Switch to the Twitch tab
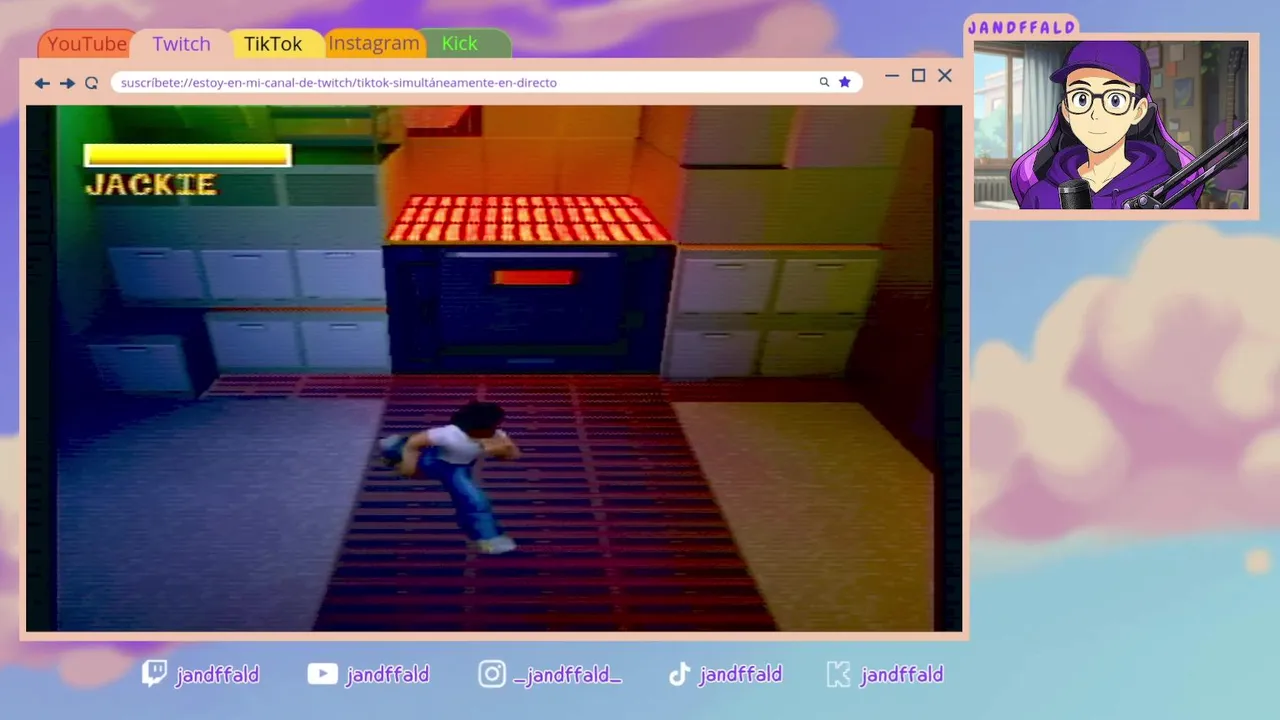Viewport: 1280px width, 720px height. pos(181,44)
